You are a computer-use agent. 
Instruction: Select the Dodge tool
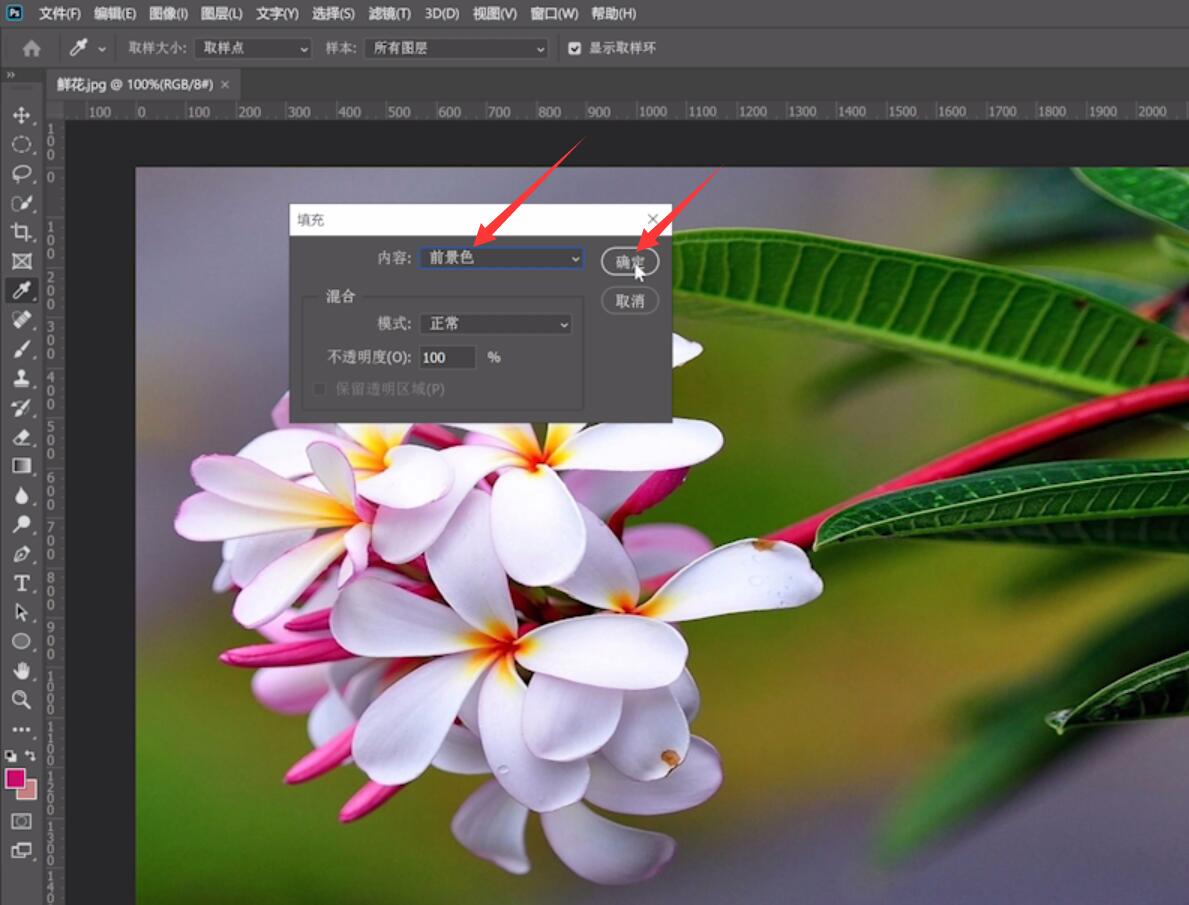coord(21,524)
